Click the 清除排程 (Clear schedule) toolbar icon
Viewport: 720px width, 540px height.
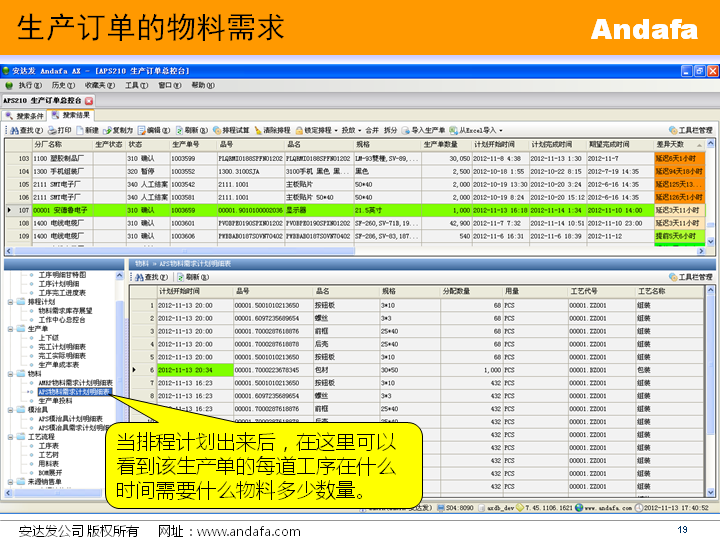pyautogui.click(x=273, y=130)
